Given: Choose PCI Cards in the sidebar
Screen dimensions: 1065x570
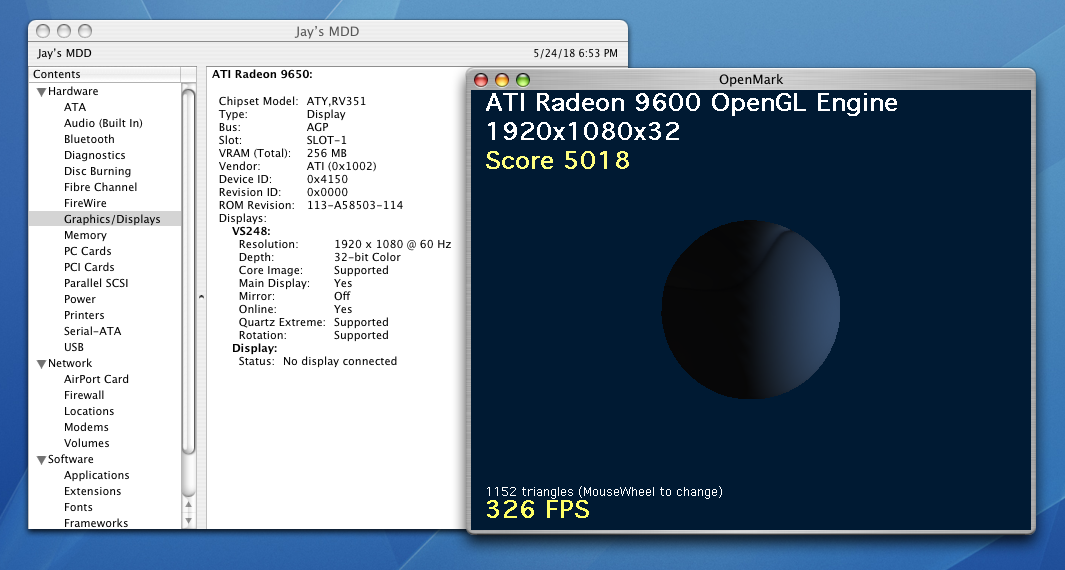Looking at the screenshot, I should tap(89, 267).
